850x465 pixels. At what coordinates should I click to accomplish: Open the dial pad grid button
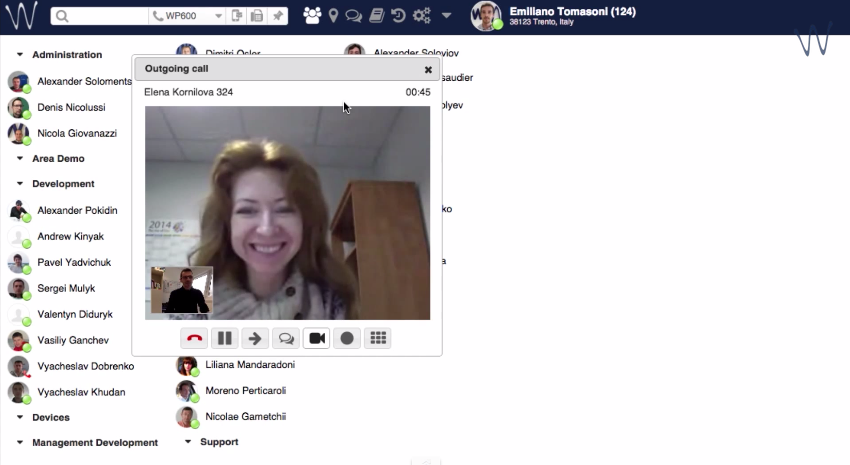pyautogui.click(x=378, y=339)
